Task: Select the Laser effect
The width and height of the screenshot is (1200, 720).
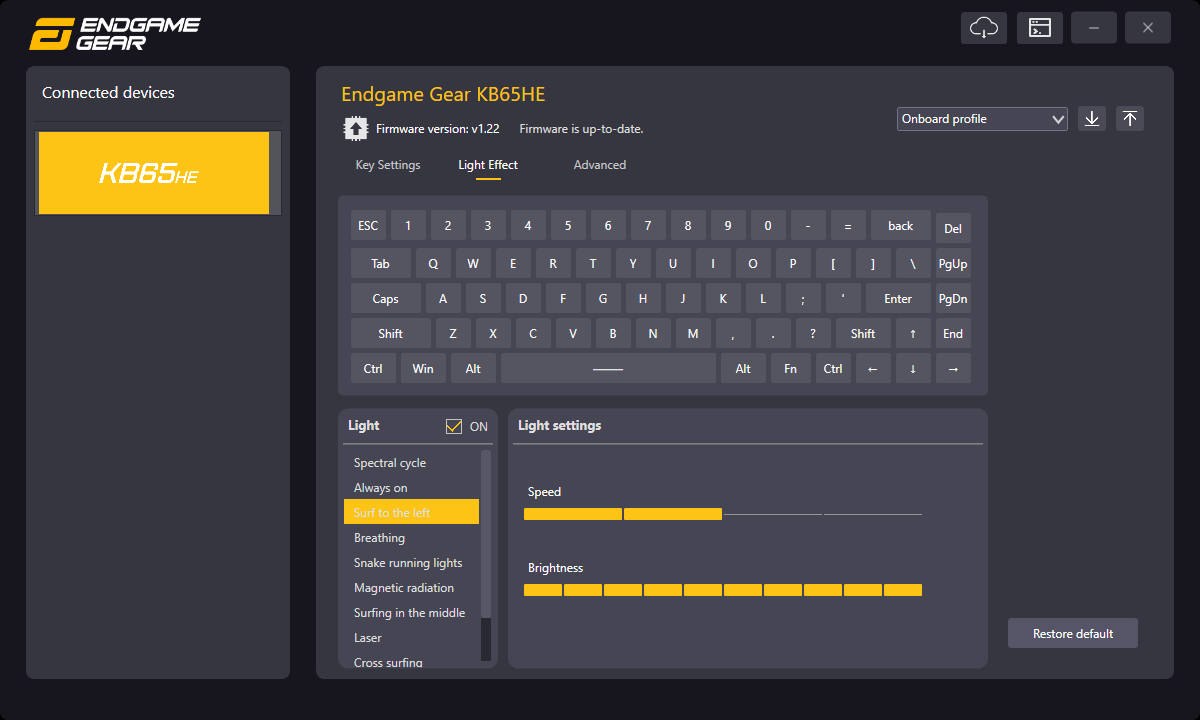Action: click(411, 638)
